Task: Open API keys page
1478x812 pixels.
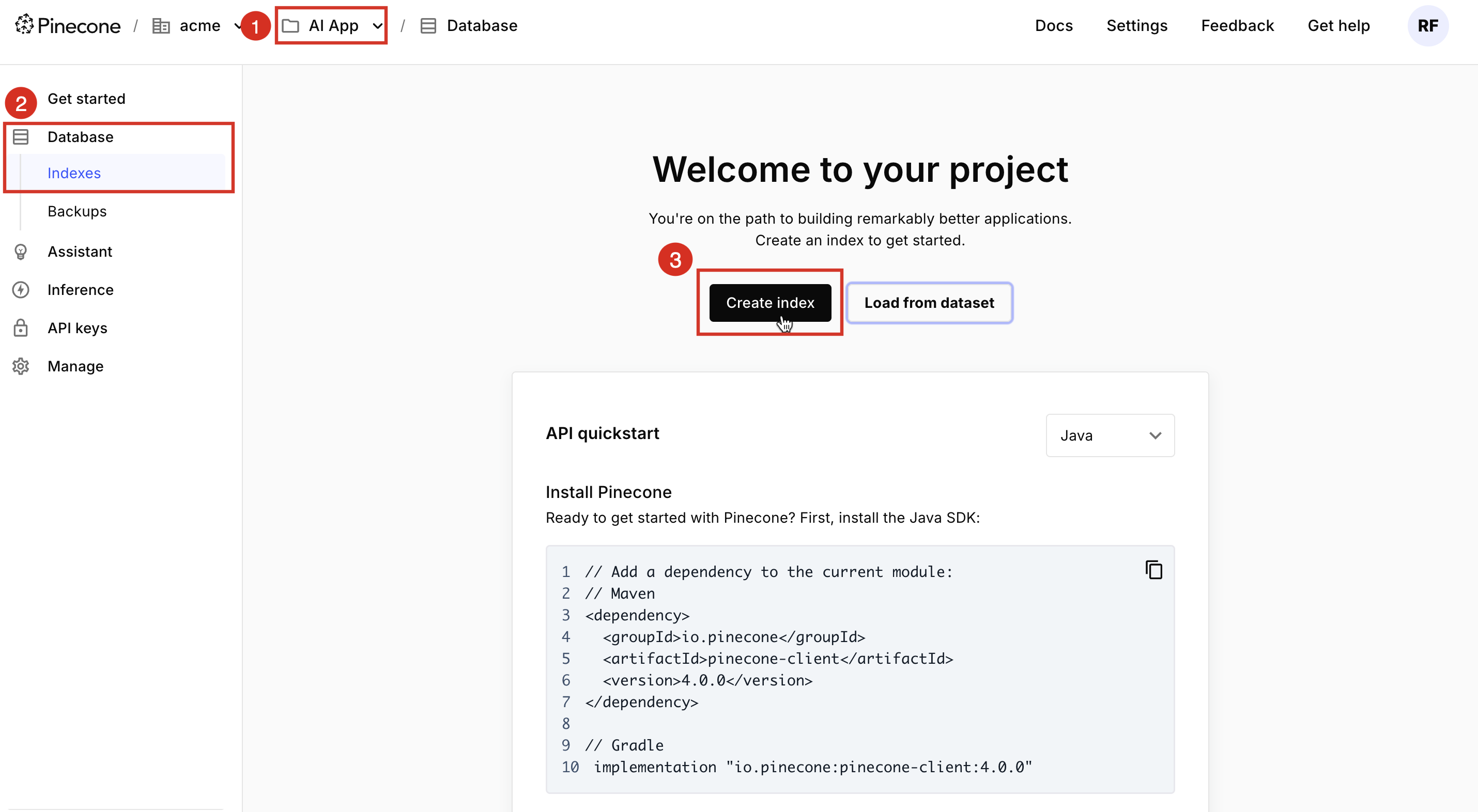Action: (78, 328)
